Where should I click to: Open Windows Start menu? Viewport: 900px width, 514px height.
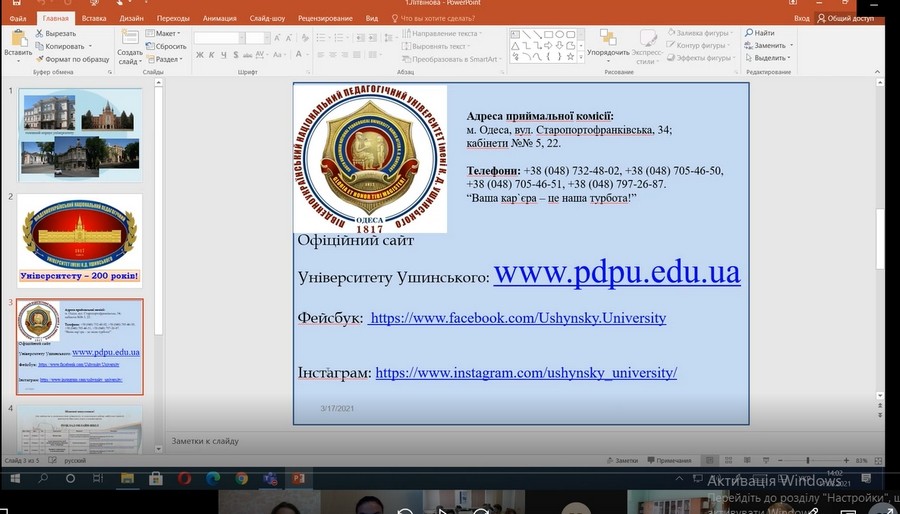point(15,478)
